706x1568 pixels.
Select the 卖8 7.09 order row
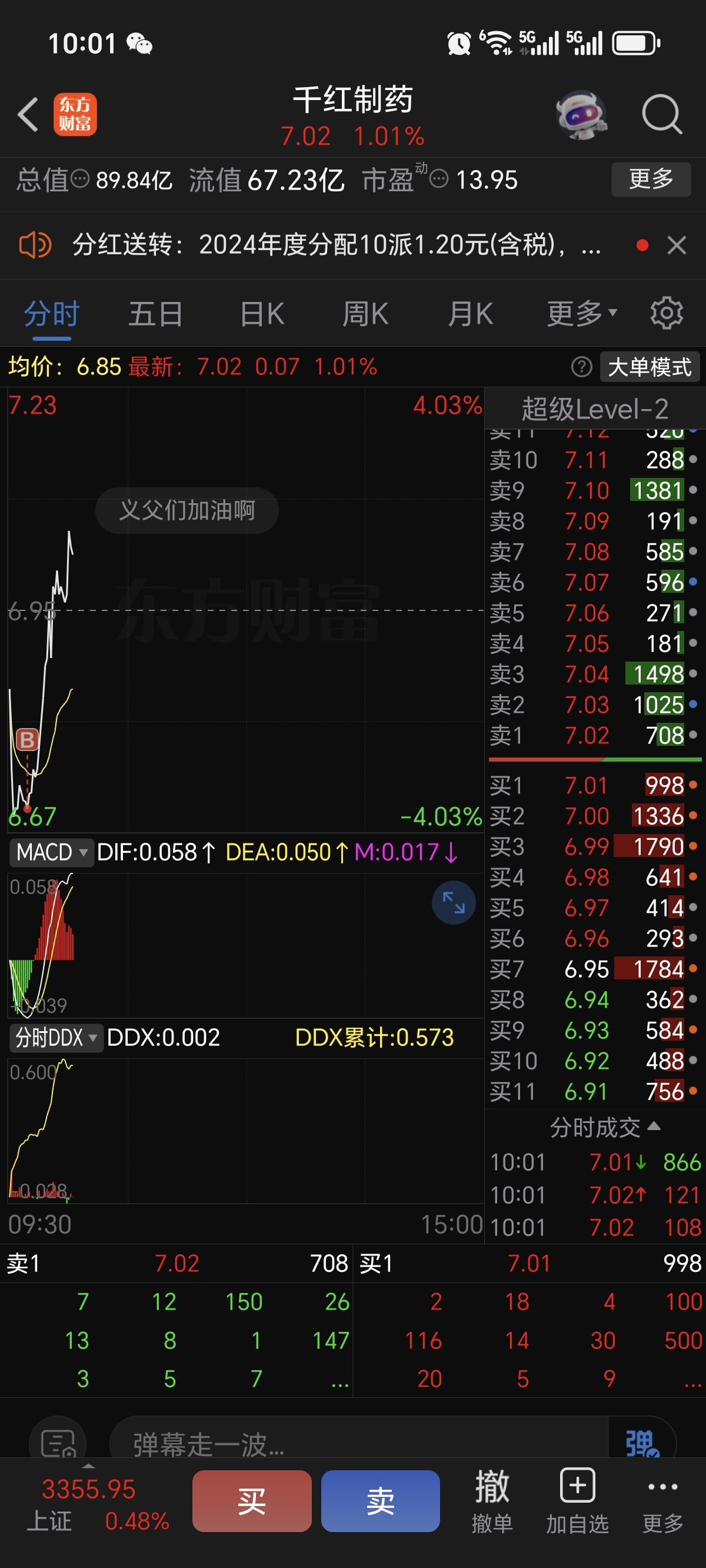coord(595,521)
